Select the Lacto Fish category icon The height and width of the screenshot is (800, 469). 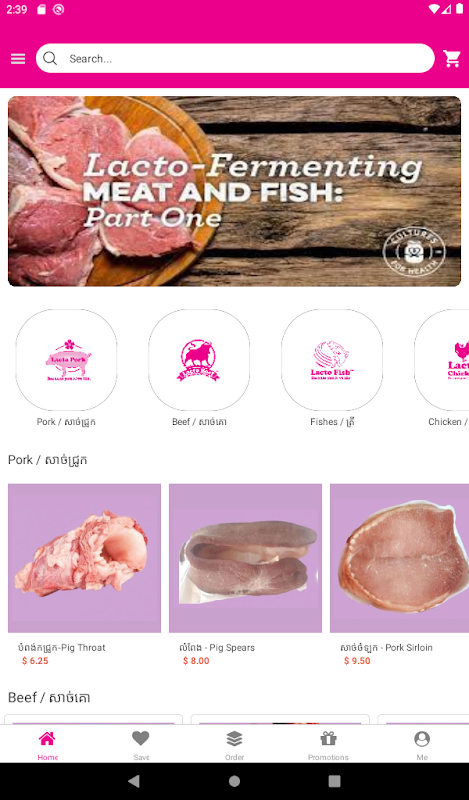[x=332, y=360]
